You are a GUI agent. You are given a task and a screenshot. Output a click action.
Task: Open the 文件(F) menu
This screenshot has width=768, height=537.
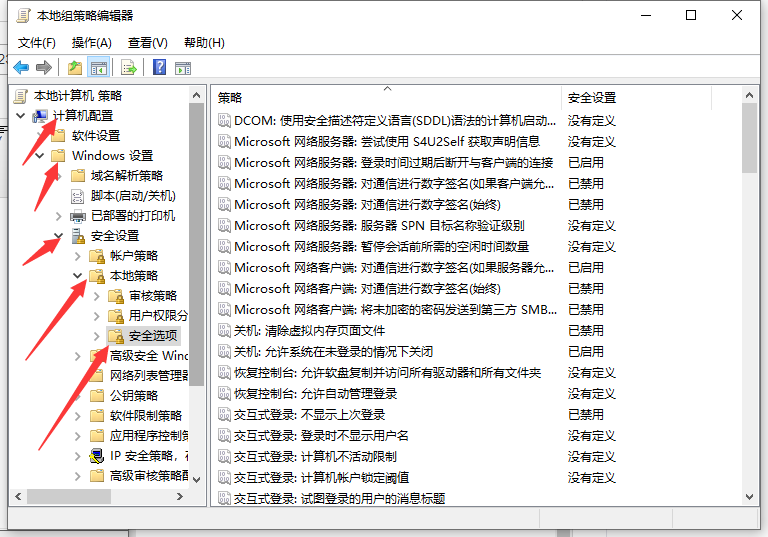[37, 43]
